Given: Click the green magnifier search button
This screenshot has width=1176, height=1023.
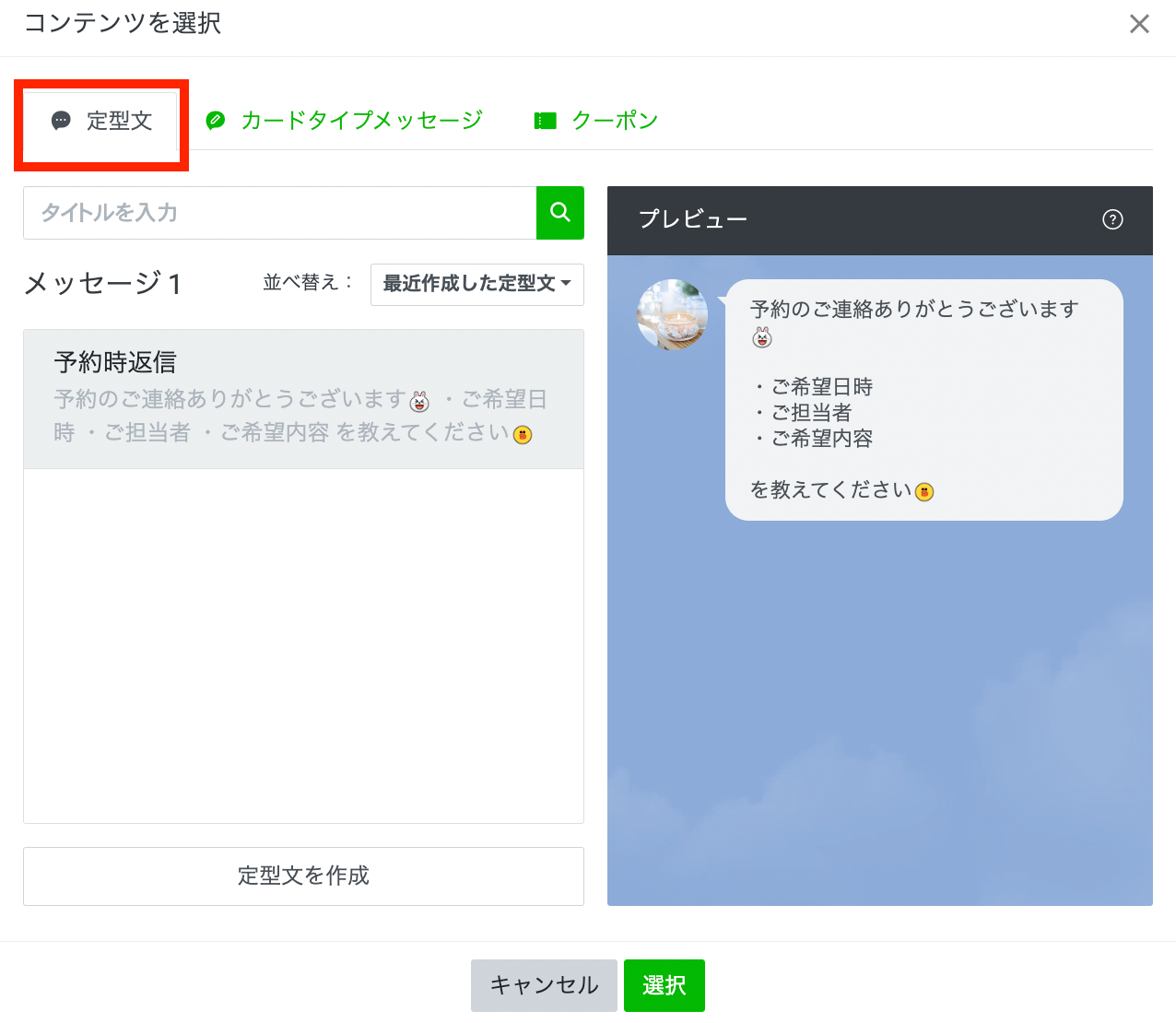Looking at the screenshot, I should [x=559, y=212].
